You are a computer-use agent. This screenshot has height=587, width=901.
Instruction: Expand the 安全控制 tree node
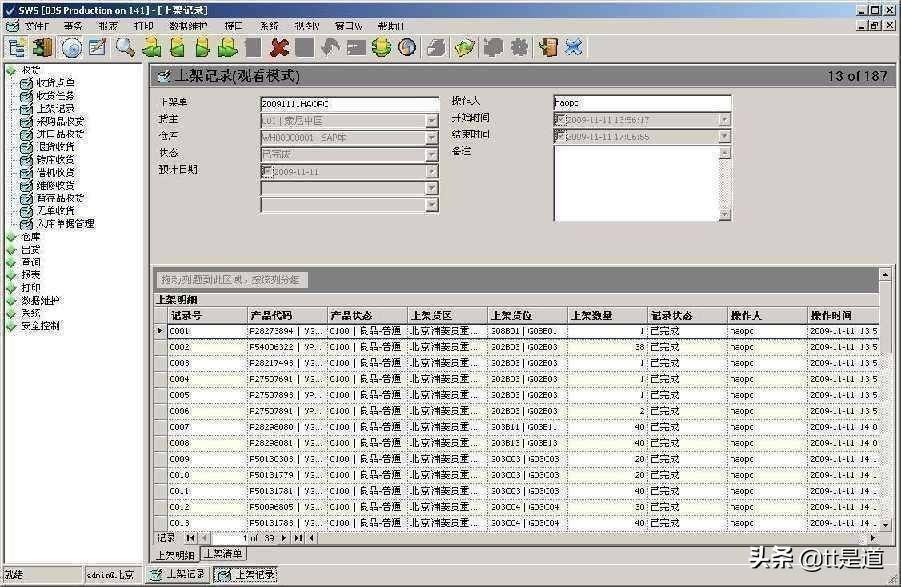11,326
